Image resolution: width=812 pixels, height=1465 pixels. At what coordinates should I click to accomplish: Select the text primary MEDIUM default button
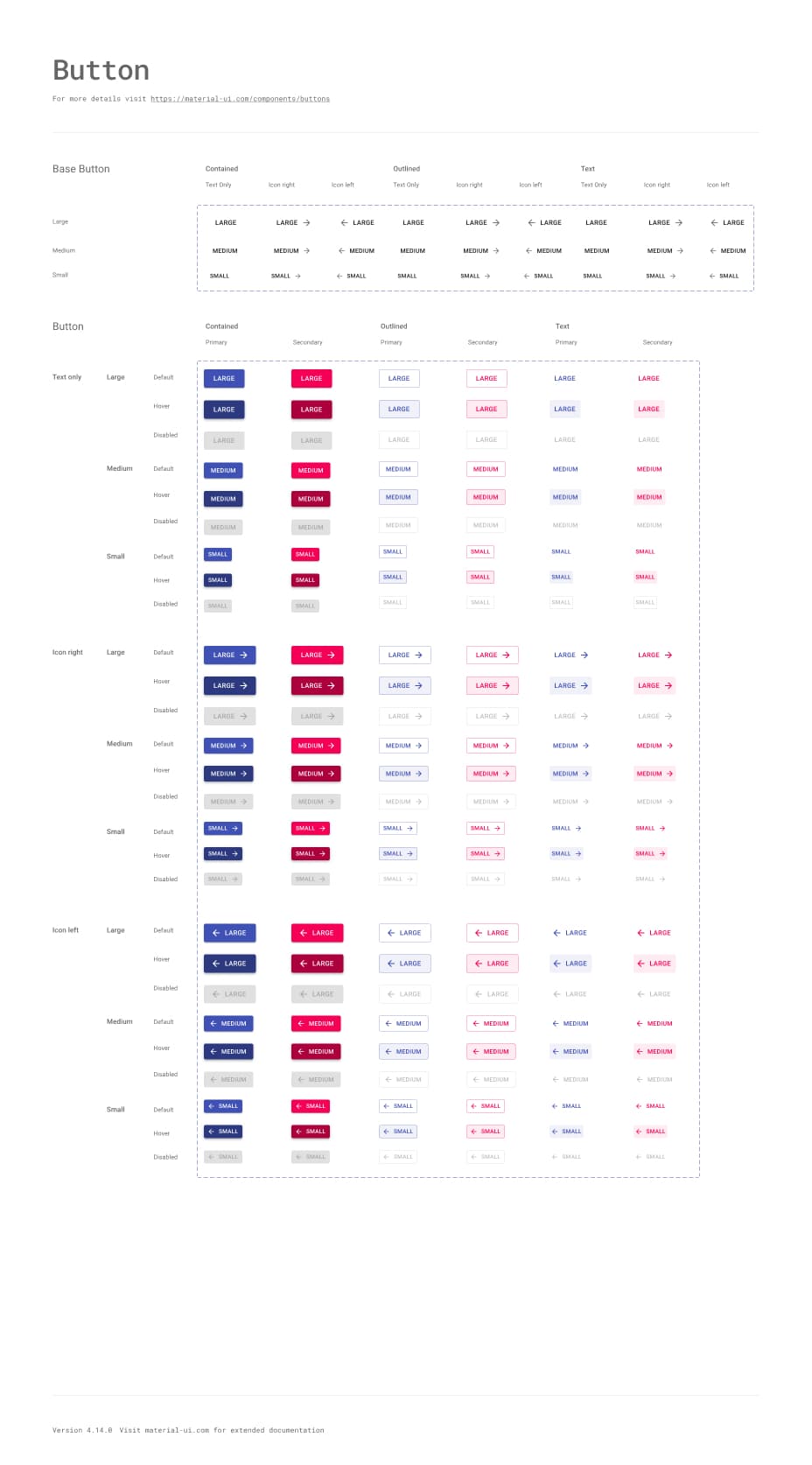[565, 469]
